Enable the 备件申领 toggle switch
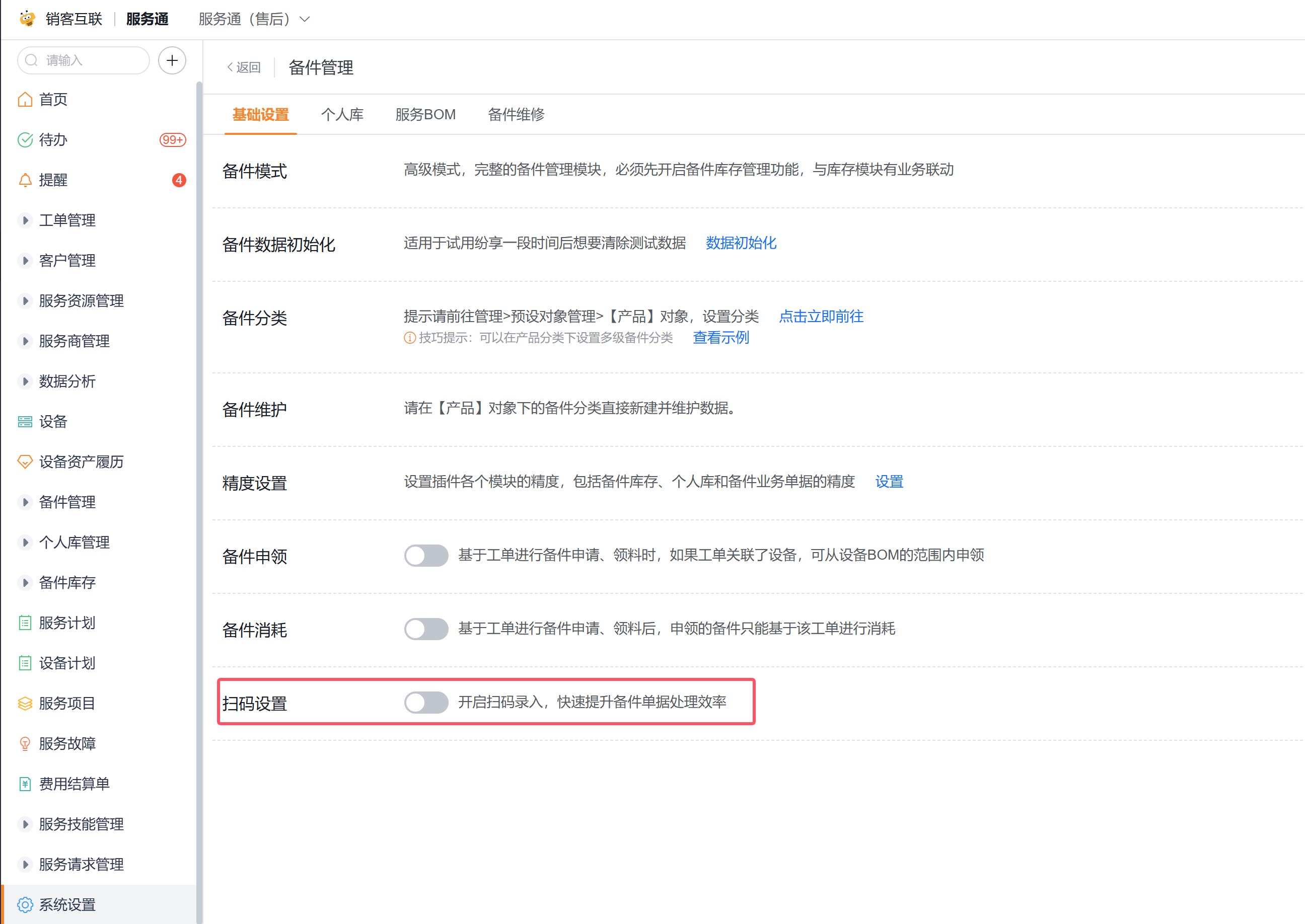Screen dimensions: 1305x924 click(x=426, y=555)
